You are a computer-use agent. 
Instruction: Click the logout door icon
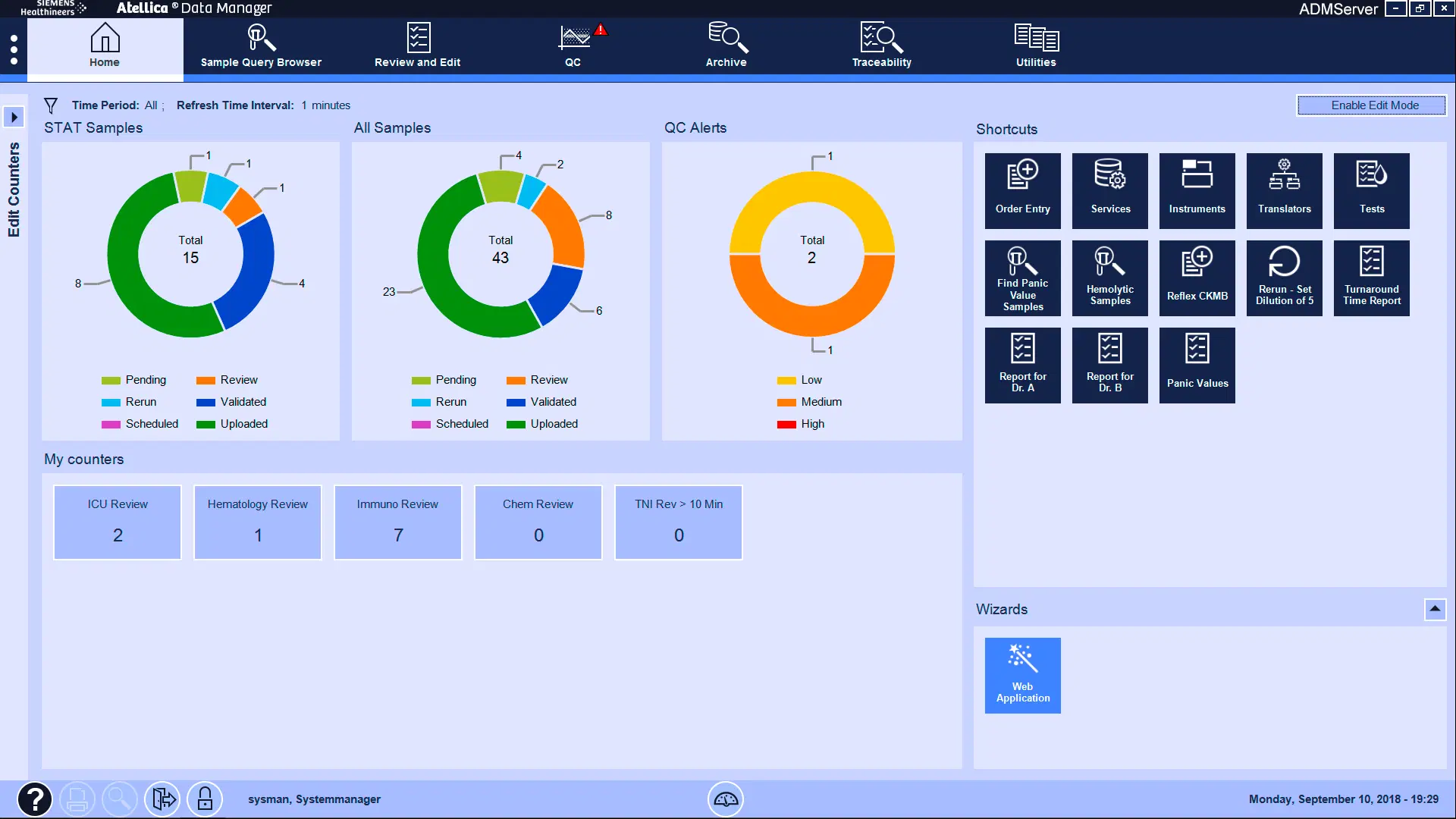tap(162, 799)
